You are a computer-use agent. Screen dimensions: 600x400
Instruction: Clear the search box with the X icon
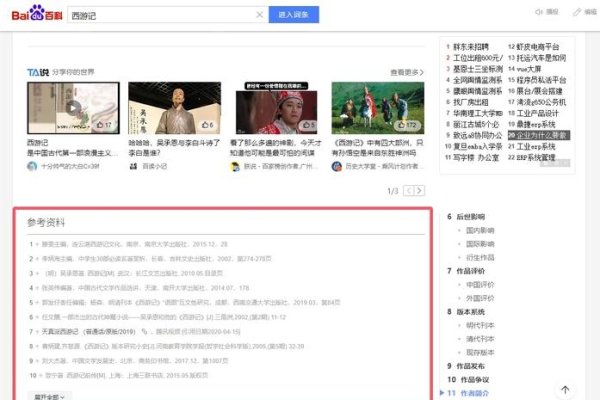point(259,15)
